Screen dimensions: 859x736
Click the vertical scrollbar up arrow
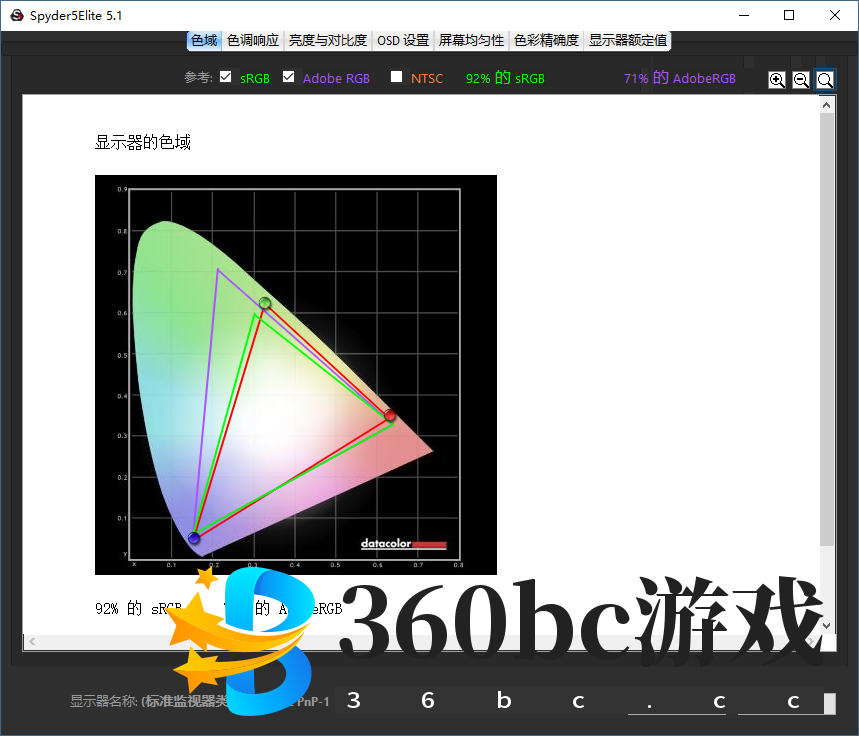[x=826, y=105]
